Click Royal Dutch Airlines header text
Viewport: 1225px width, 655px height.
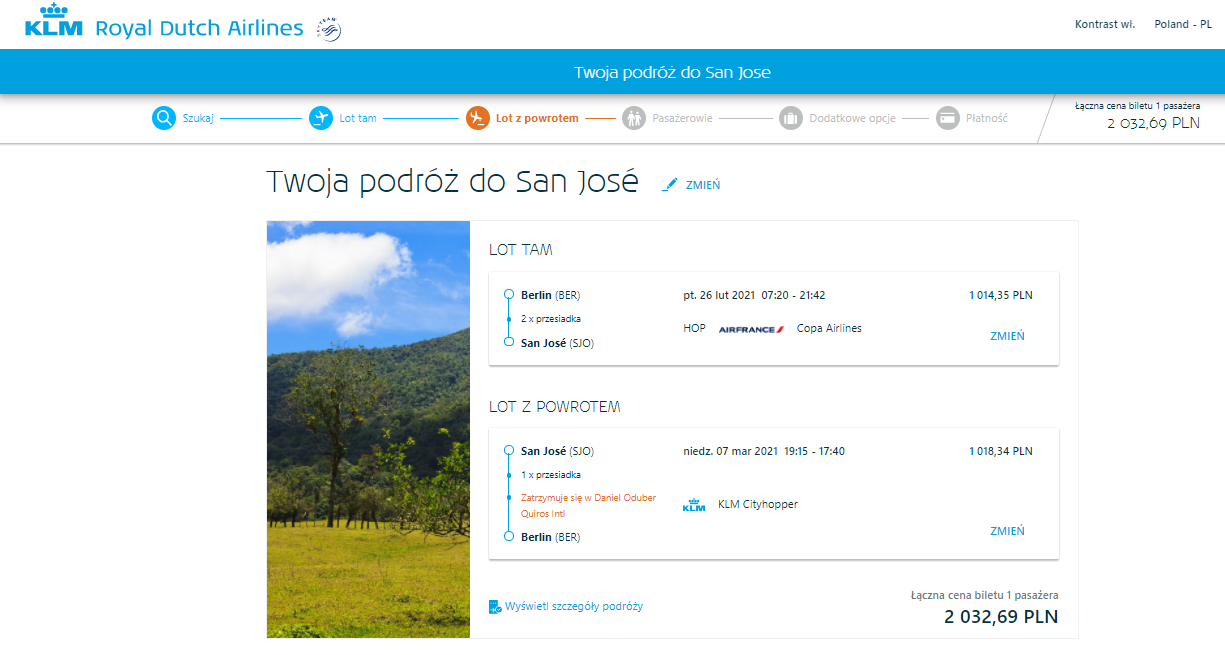click(x=199, y=28)
